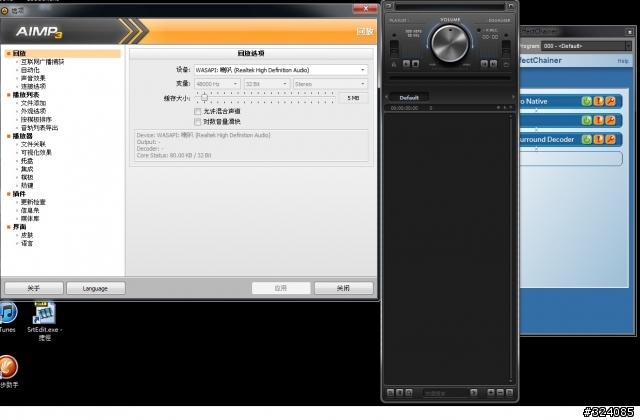
Task: Open the Stereo channels dropdown
Action: (330, 84)
